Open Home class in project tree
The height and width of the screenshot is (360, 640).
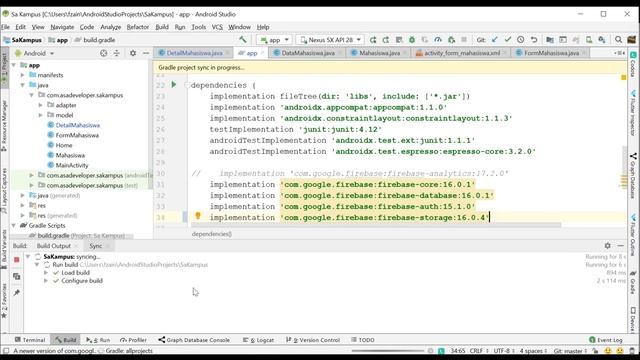pyautogui.click(x=64, y=145)
